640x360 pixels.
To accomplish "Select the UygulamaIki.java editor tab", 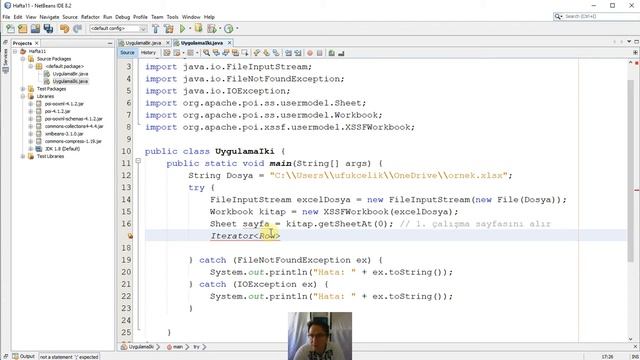I will [202, 43].
